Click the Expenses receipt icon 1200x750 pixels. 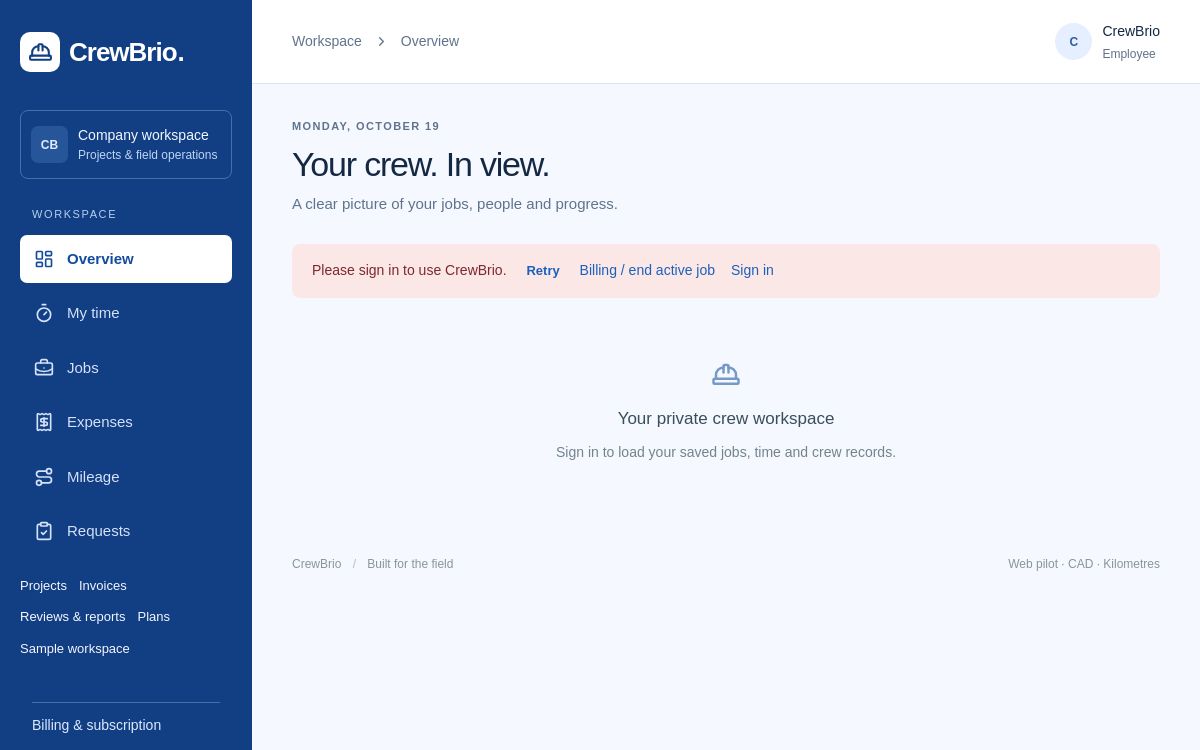pos(44,422)
